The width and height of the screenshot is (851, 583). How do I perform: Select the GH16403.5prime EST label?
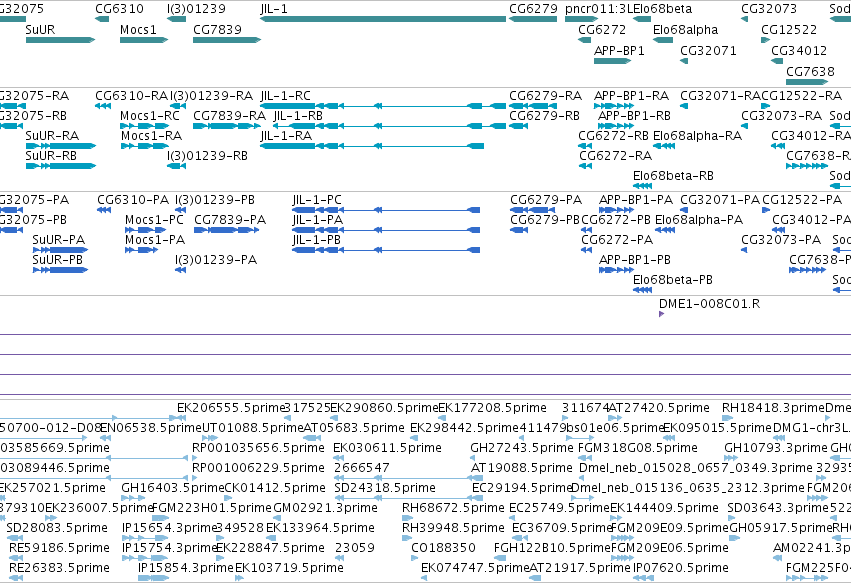tap(173, 487)
